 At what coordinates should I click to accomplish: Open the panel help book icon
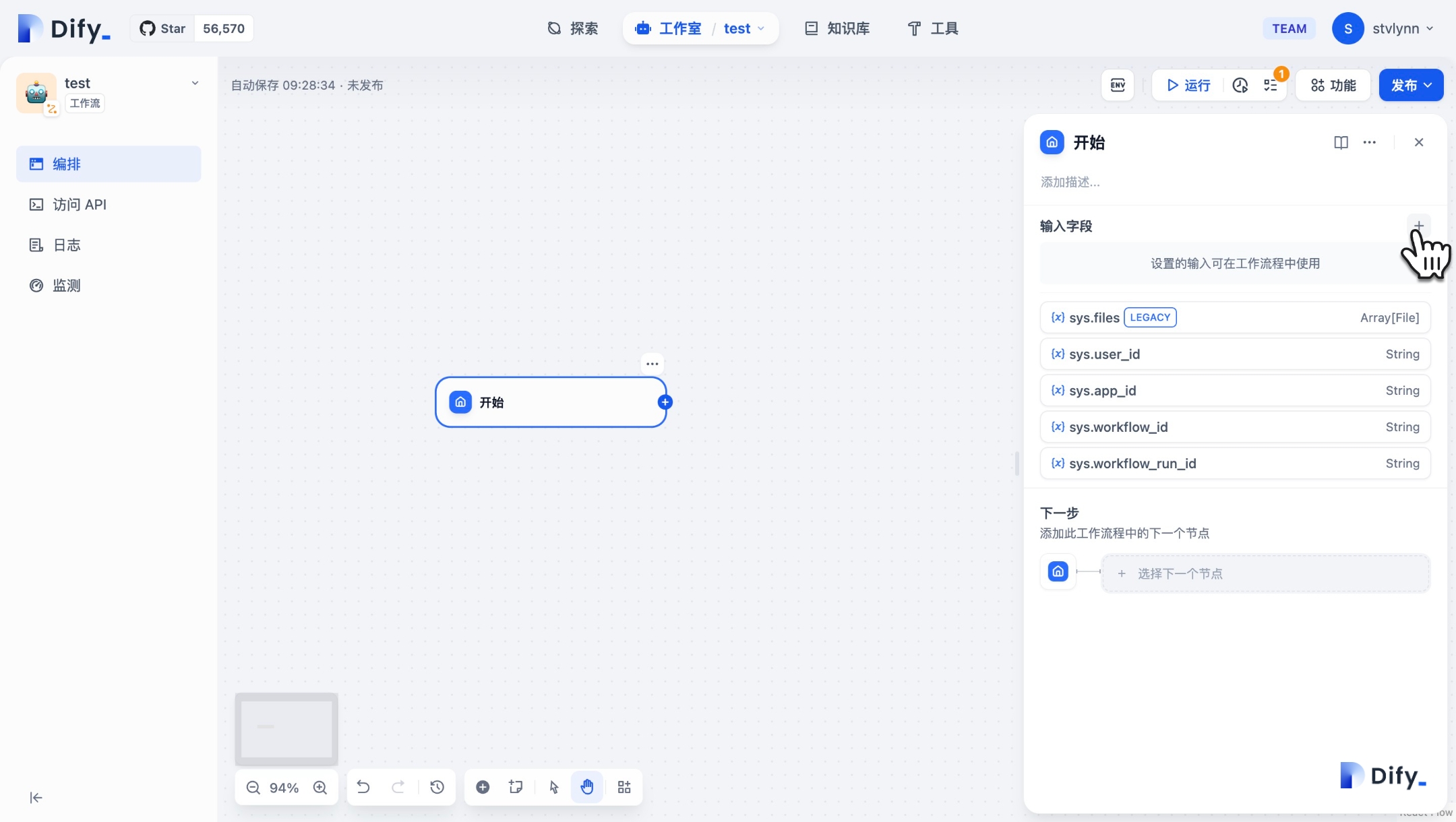[x=1341, y=142]
